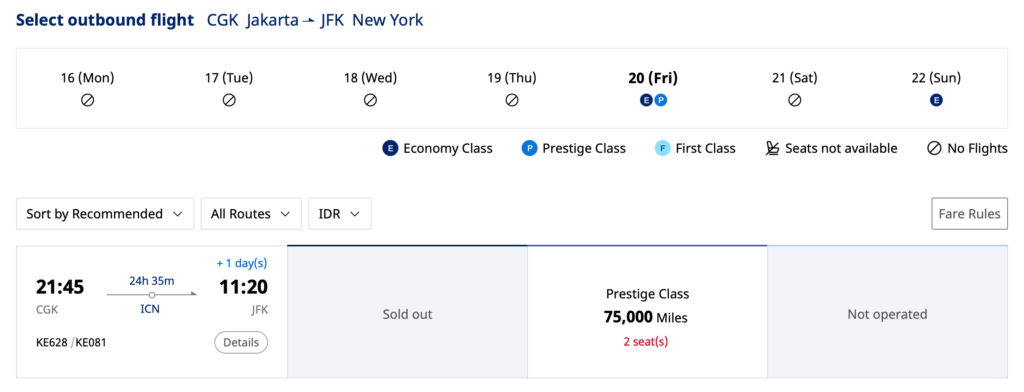Click the Economy E badge under 20 (Fri)

[x=647, y=101]
